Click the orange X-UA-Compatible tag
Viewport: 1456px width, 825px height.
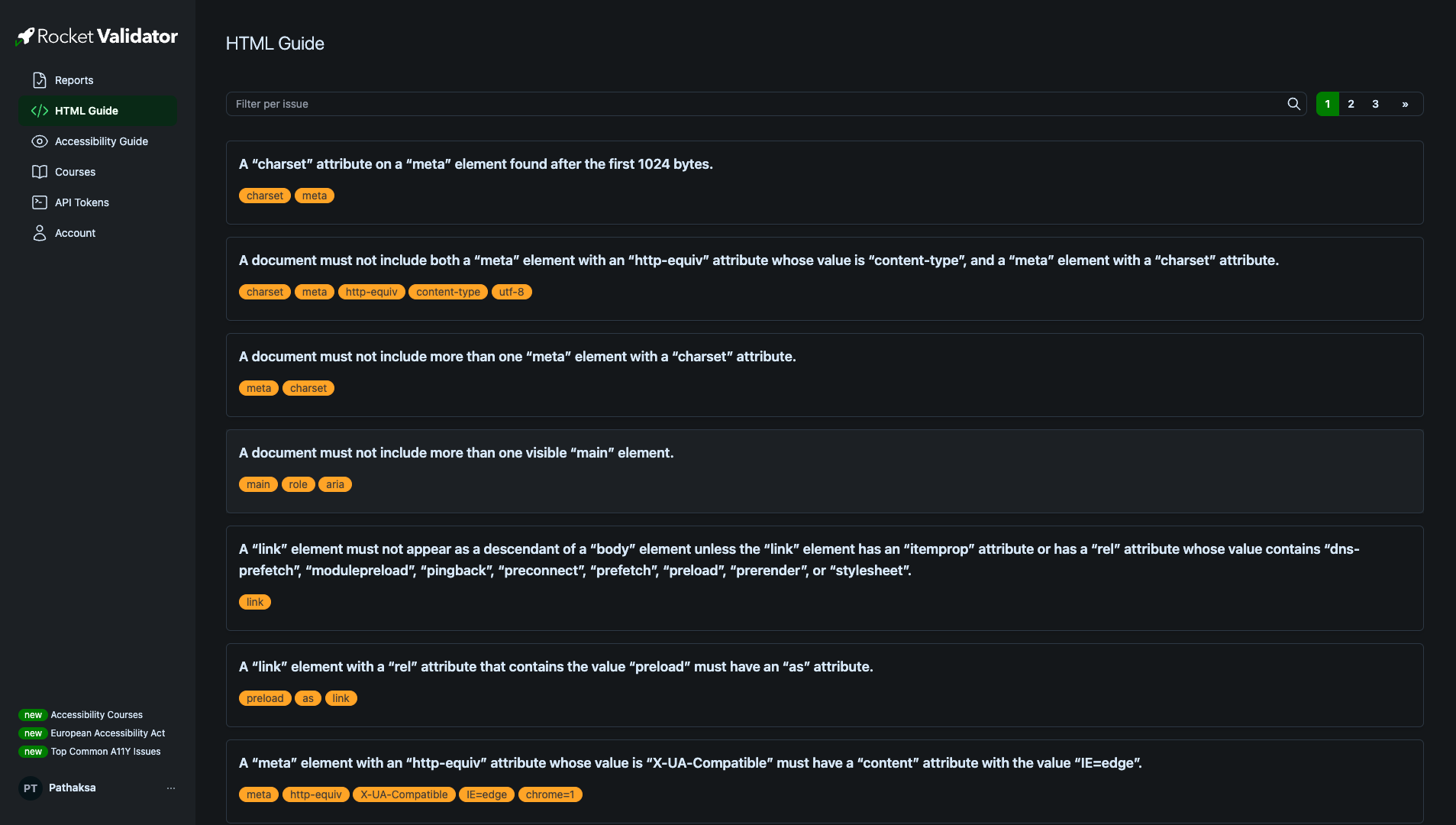pyautogui.click(x=404, y=794)
